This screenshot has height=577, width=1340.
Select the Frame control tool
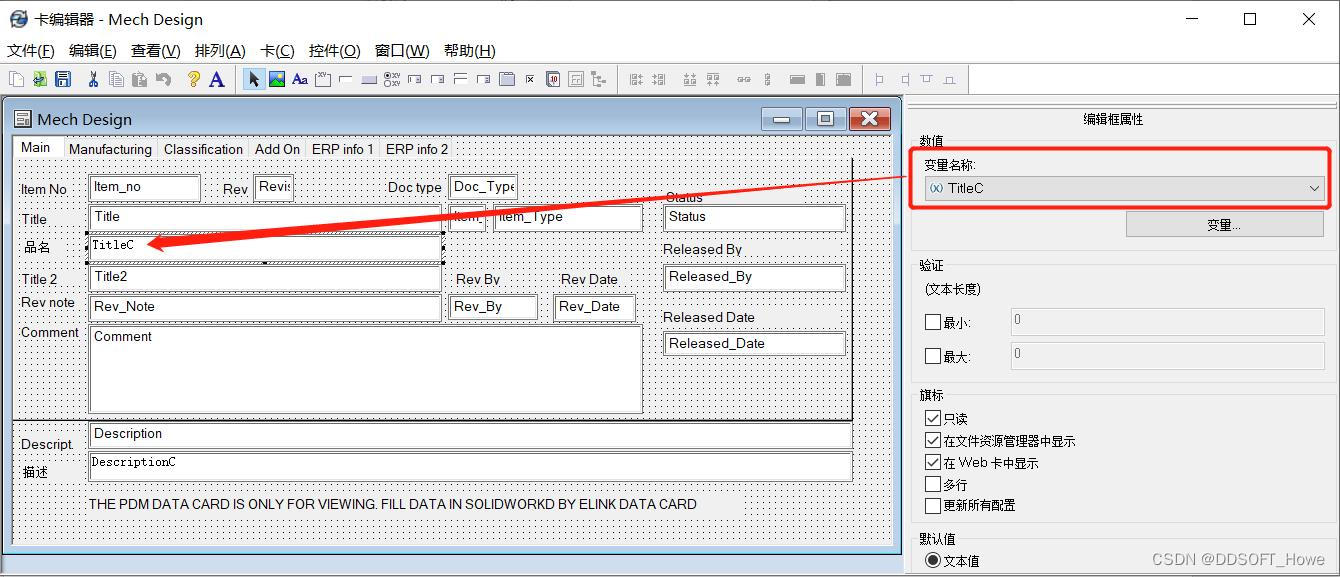tap(323, 79)
